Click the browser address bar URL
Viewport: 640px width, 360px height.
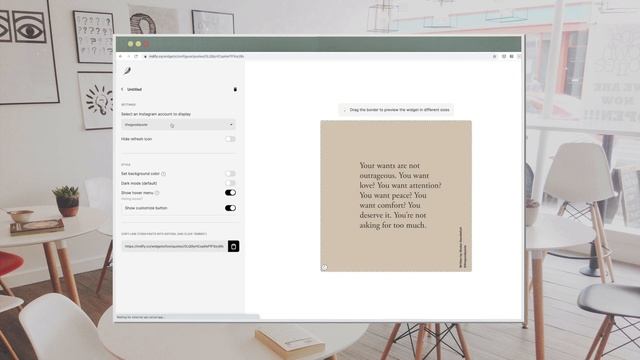pyautogui.click(x=196, y=56)
